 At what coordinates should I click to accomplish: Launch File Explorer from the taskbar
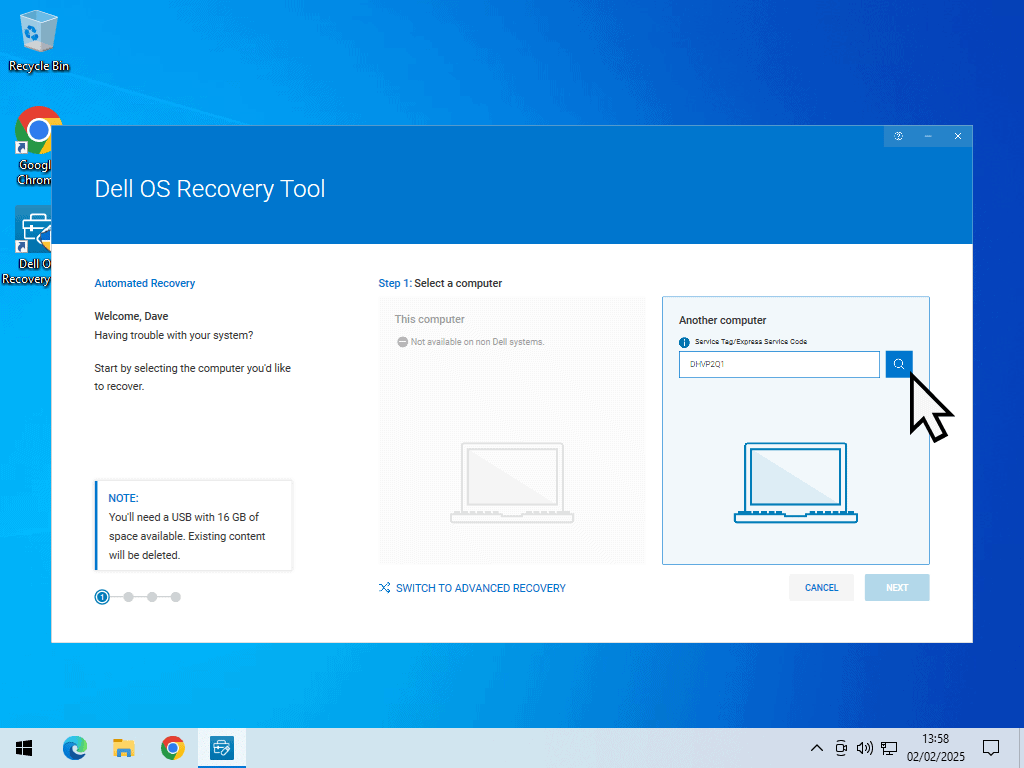point(124,748)
